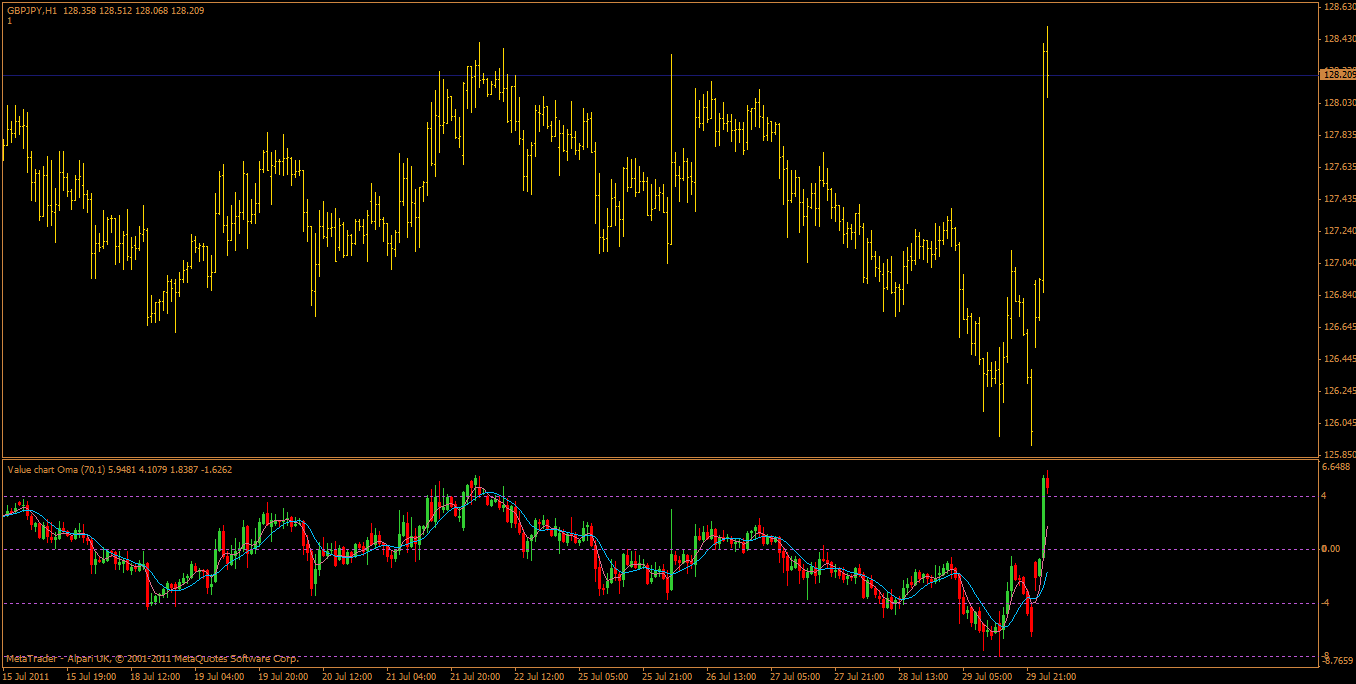This screenshot has height=684, width=1356.
Task: Click the 27 Jul 05:00 time label
Action: [x=796, y=677]
